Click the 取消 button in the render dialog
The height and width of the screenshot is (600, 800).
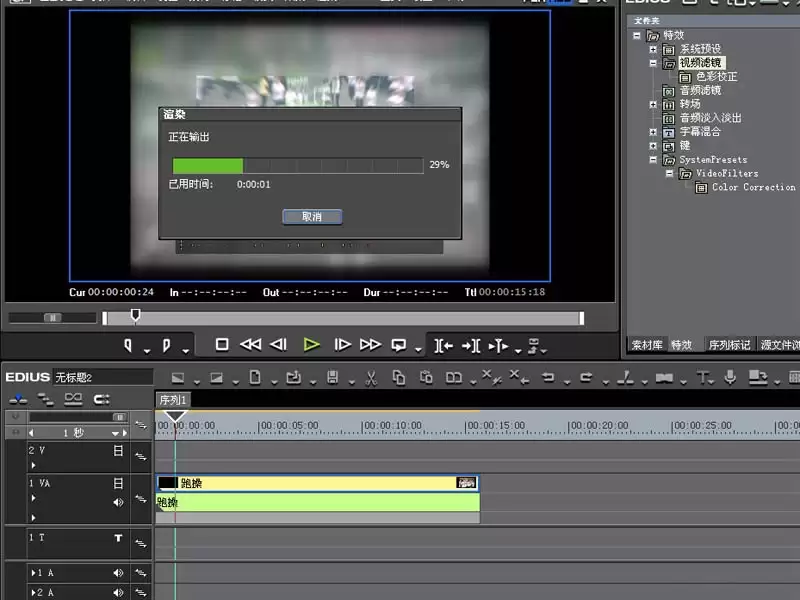312,217
